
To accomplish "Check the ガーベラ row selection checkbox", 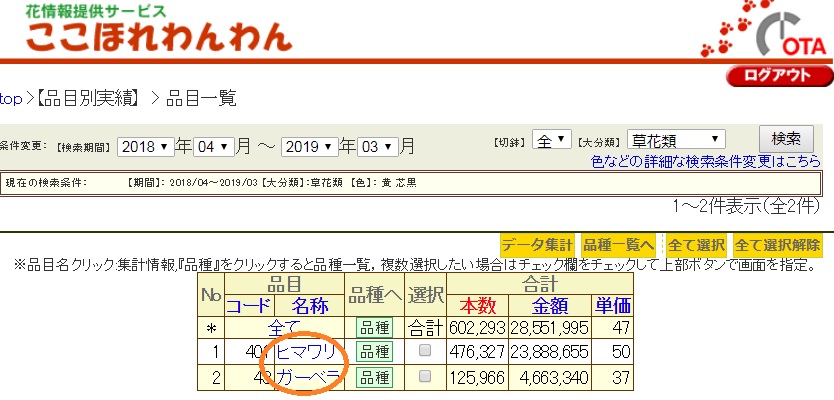I will click(x=425, y=376).
